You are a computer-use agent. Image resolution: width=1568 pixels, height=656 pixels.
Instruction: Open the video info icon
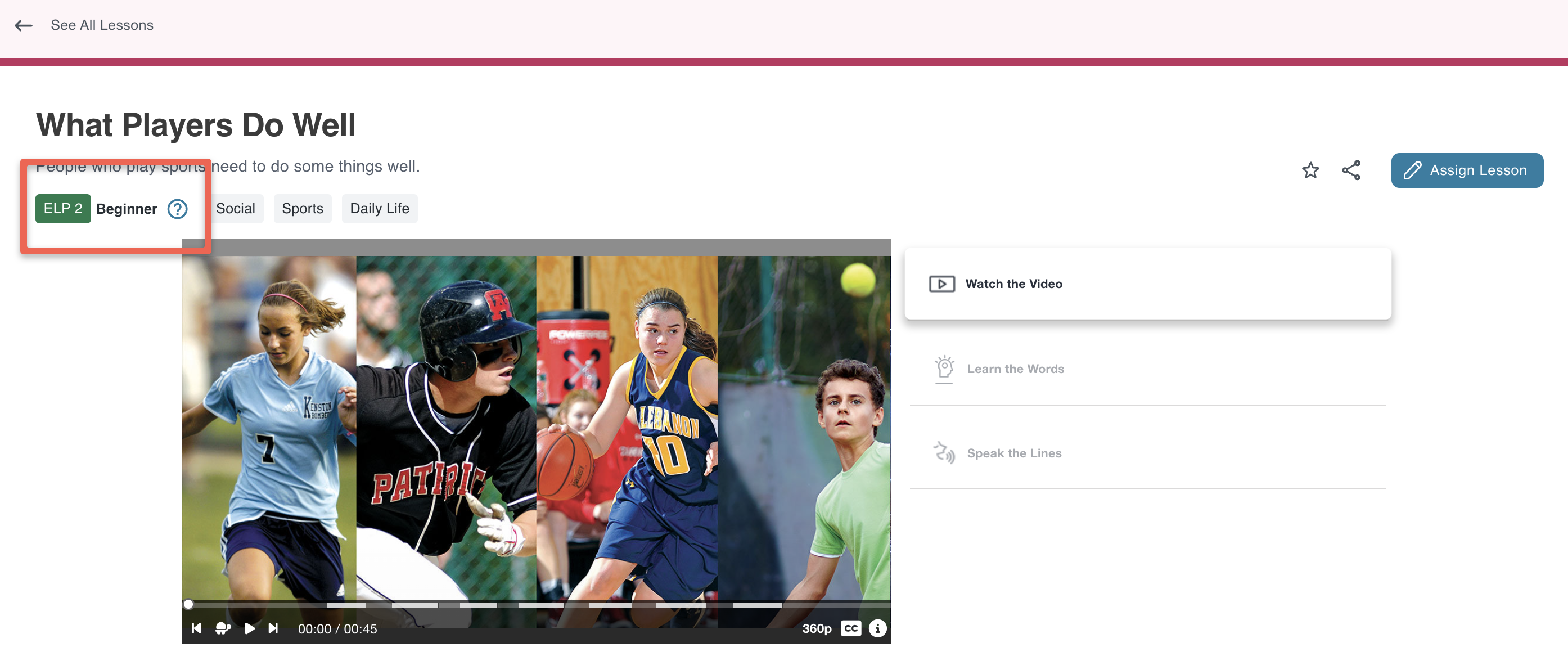point(877,628)
